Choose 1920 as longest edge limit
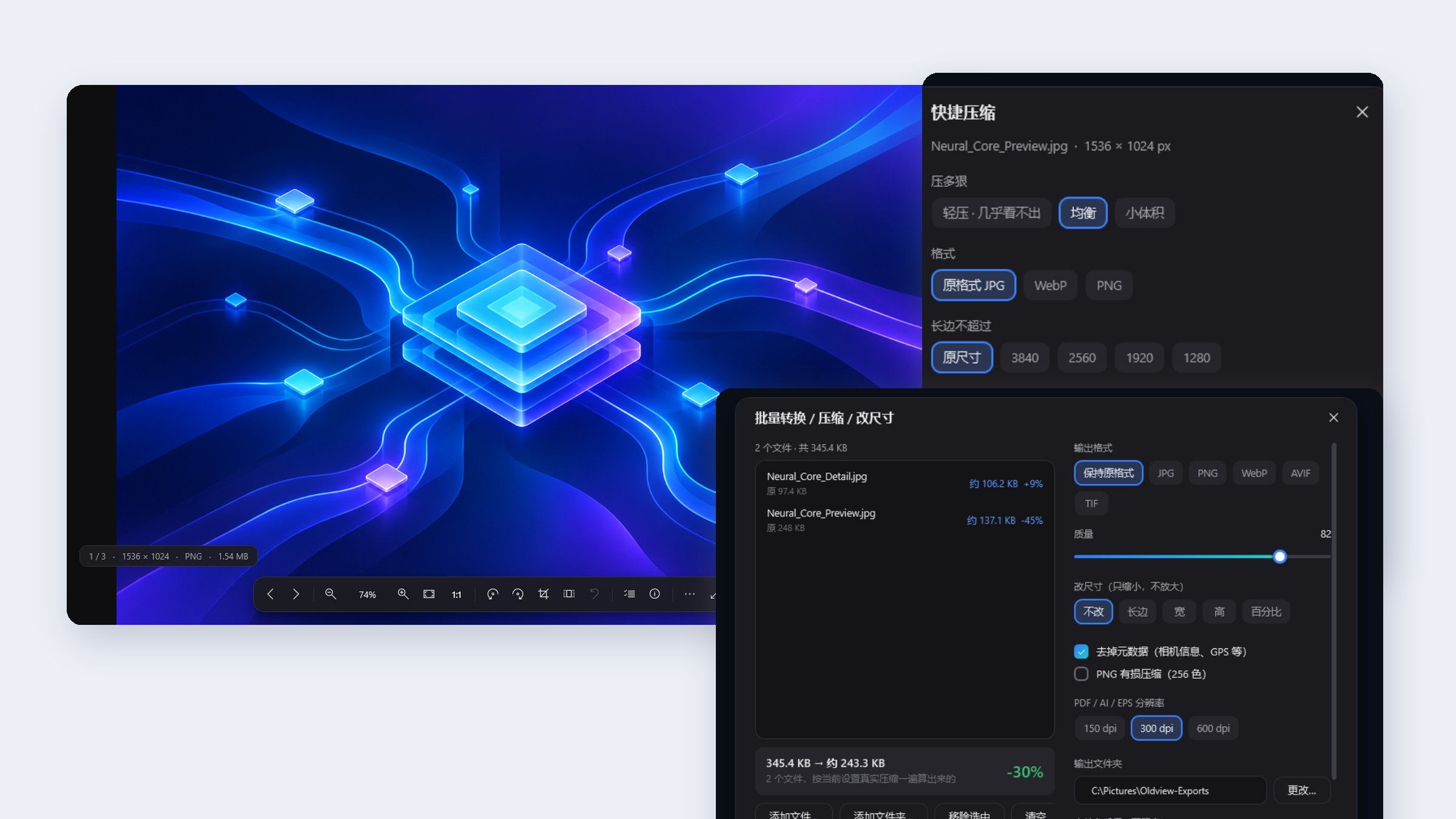1456x819 pixels. tap(1139, 358)
